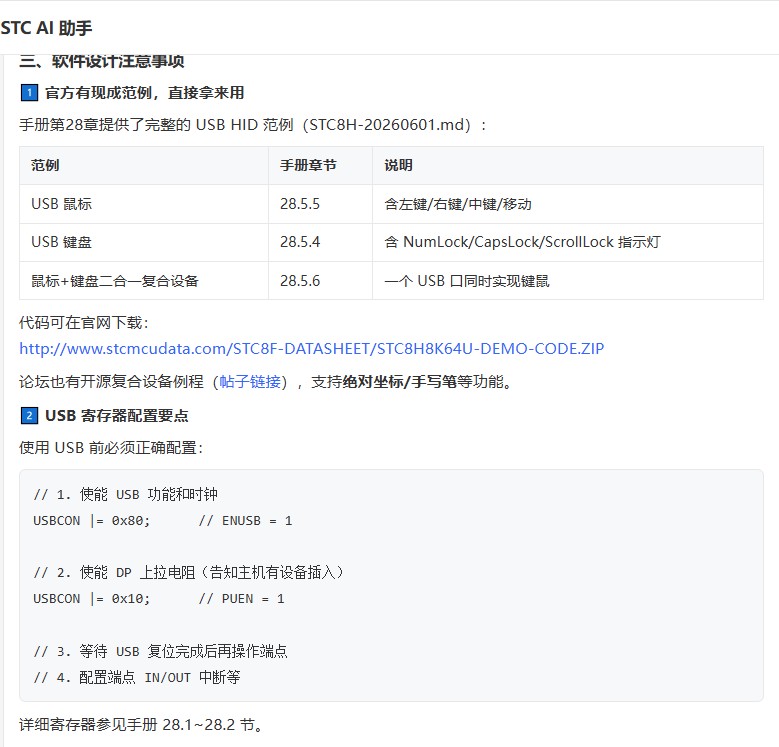The image size is (779, 747).
Task: Click the code comment PUEN = 1
Action: [241, 598]
